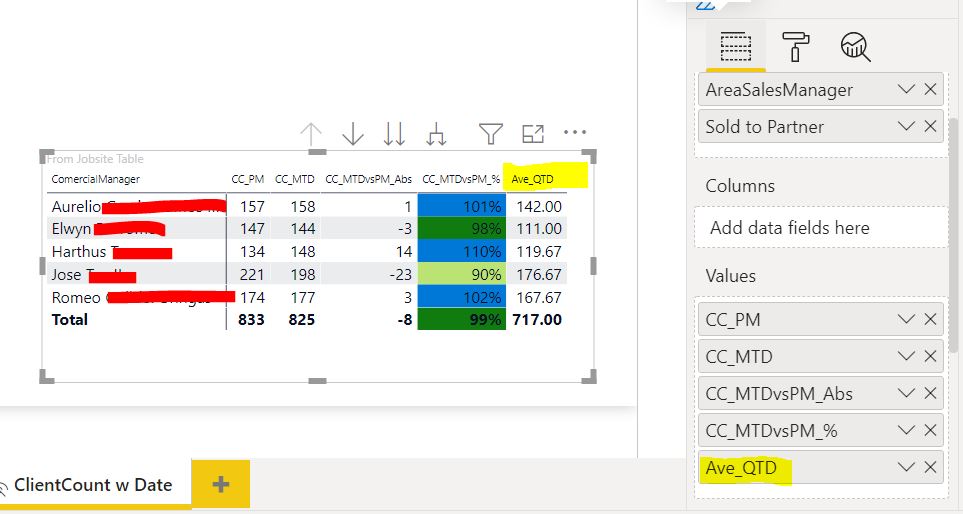
Task: Click the table's bottom-center resize handle
Action: click(318, 381)
